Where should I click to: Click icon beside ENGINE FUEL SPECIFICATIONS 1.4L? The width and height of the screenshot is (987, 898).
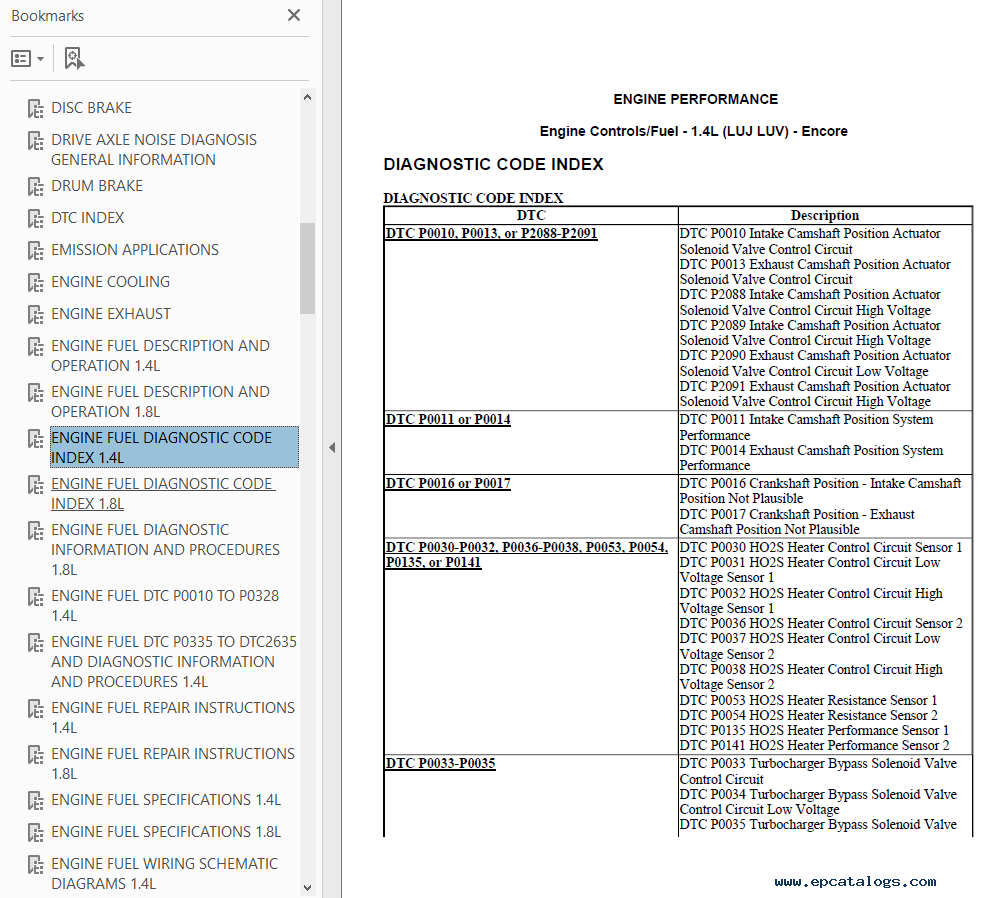pos(35,800)
